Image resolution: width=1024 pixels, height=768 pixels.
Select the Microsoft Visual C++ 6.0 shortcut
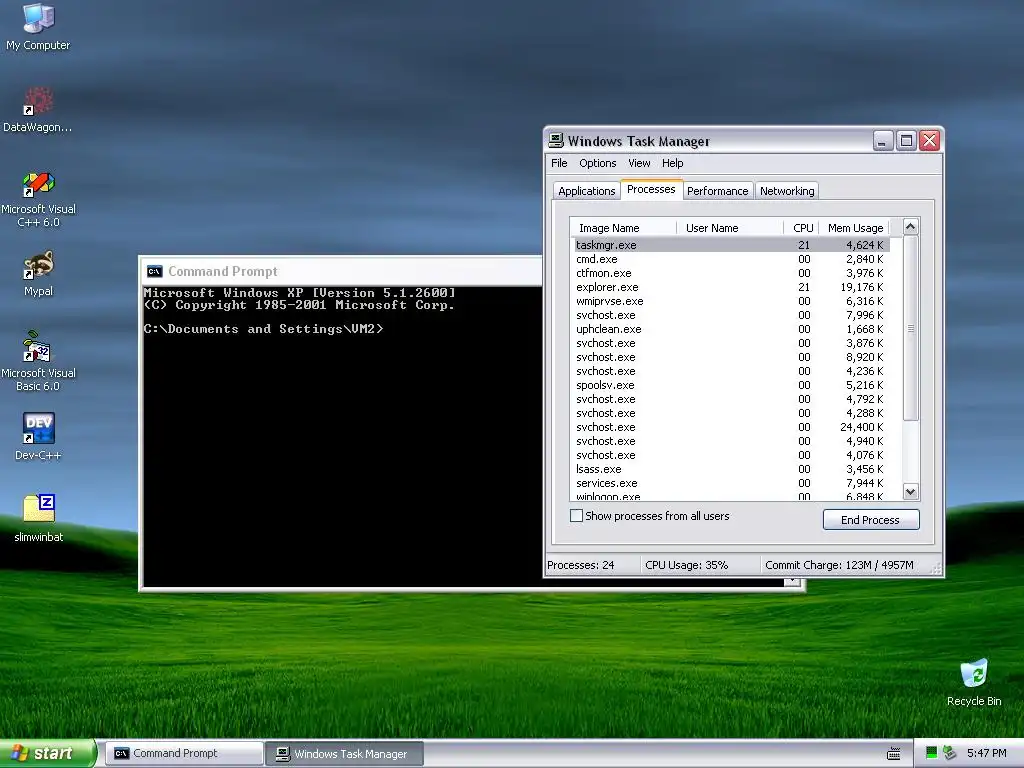click(x=38, y=199)
